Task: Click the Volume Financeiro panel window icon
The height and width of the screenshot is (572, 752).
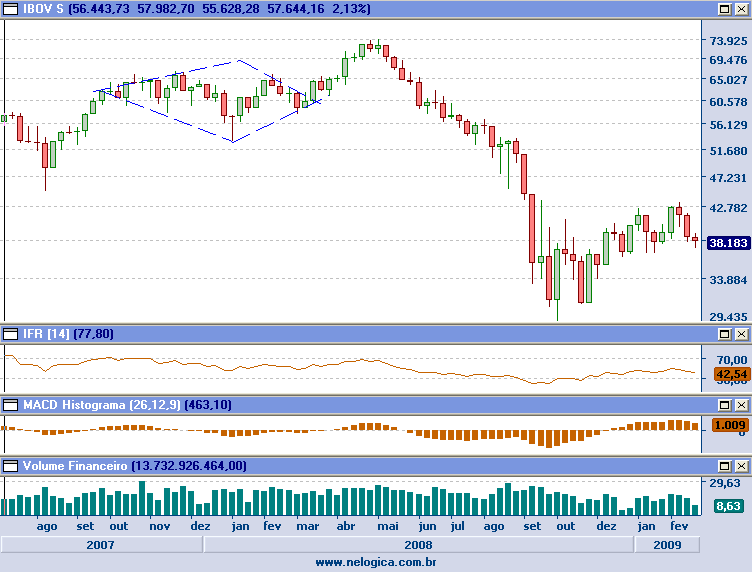Action: pos(9,466)
